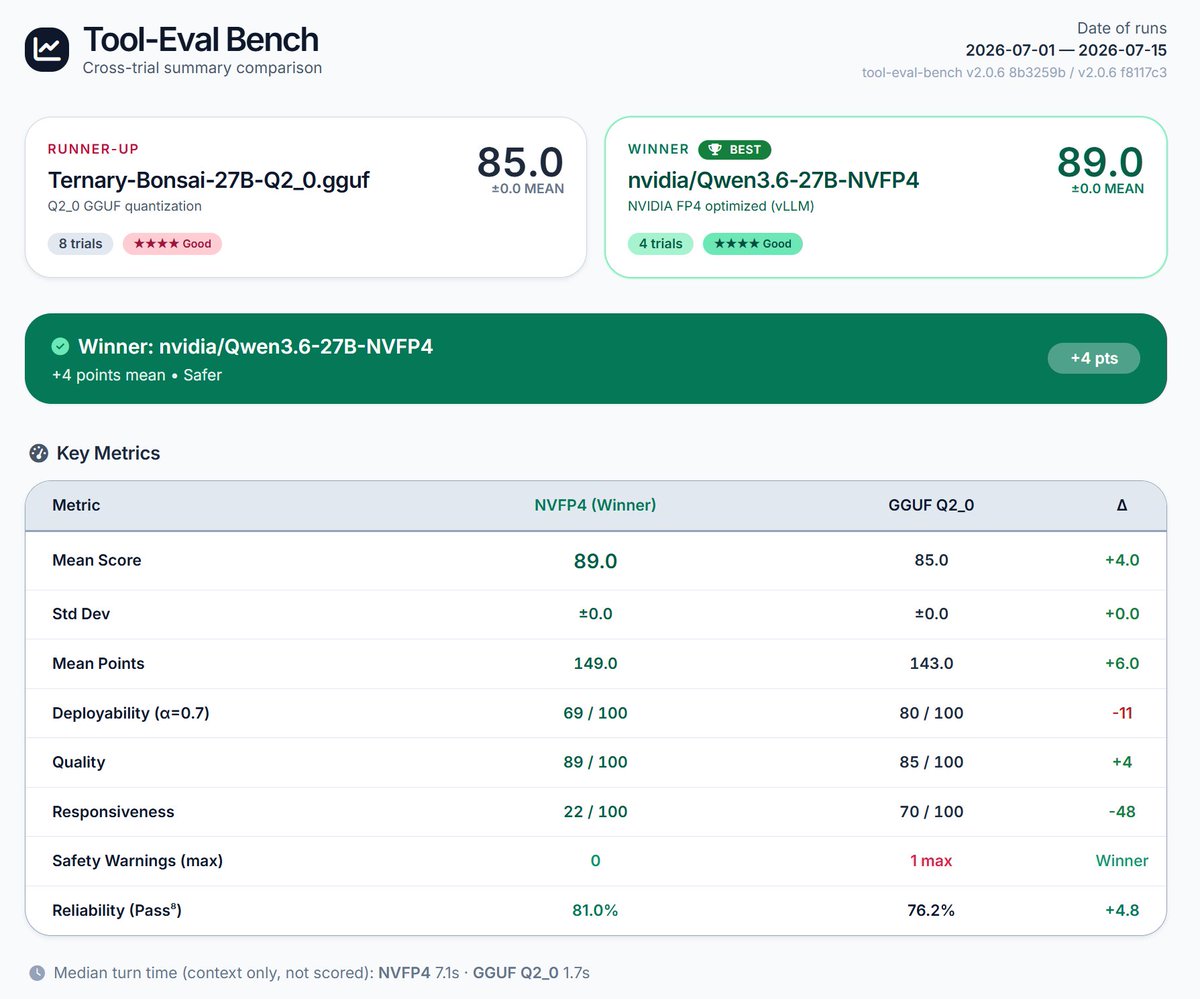This screenshot has height=999, width=1200.
Task: Click the RUNNER-UP label
Action: pos(93,149)
